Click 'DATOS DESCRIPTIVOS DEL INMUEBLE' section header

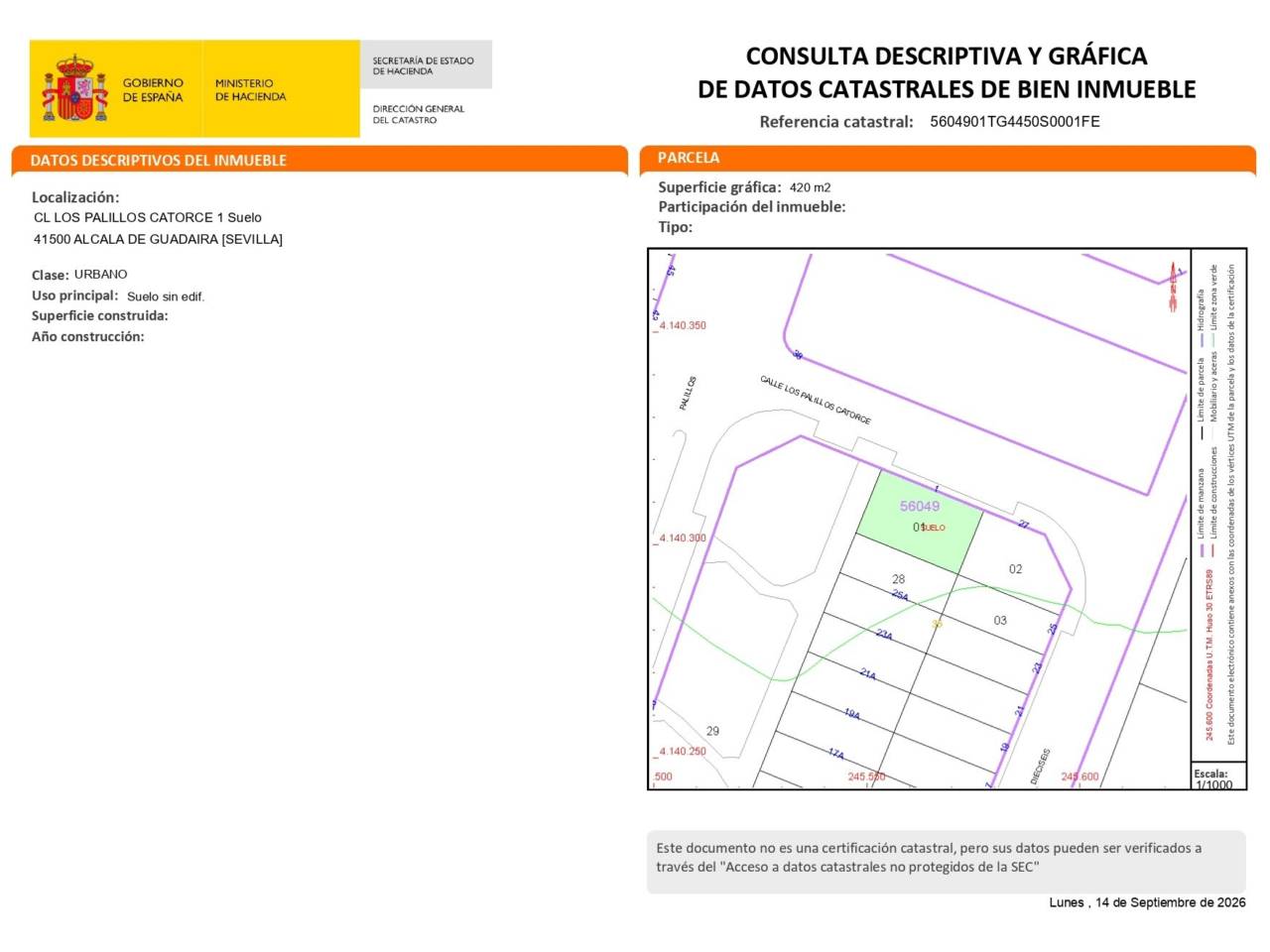[x=159, y=160]
